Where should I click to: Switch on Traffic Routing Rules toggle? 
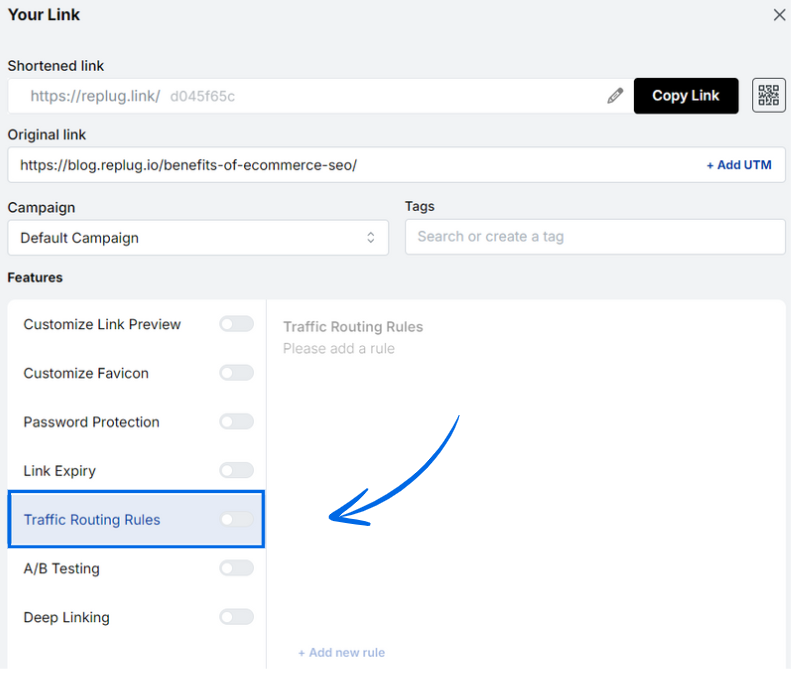(x=236, y=519)
